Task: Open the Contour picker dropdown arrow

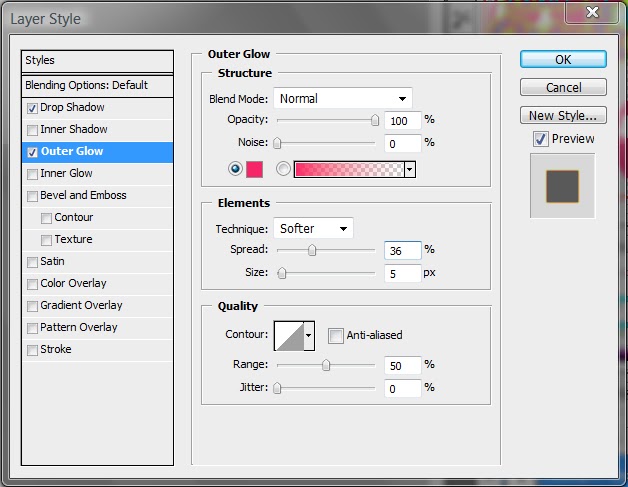Action: coord(309,336)
